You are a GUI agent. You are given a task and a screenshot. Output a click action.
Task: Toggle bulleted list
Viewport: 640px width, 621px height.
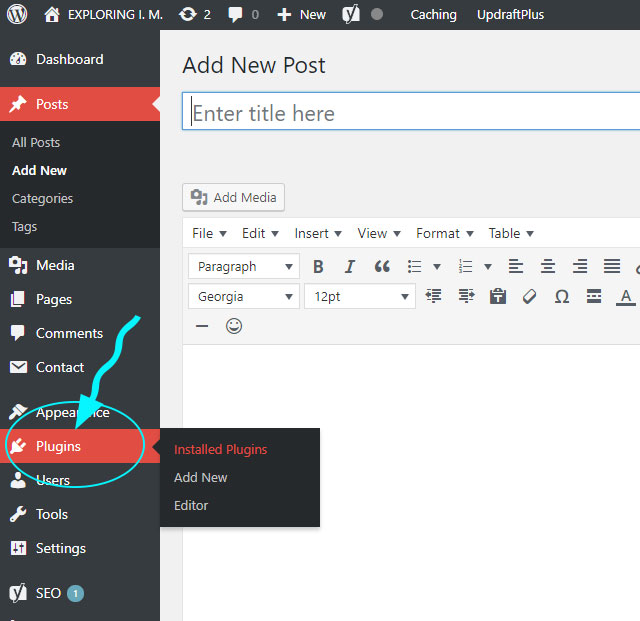415,267
